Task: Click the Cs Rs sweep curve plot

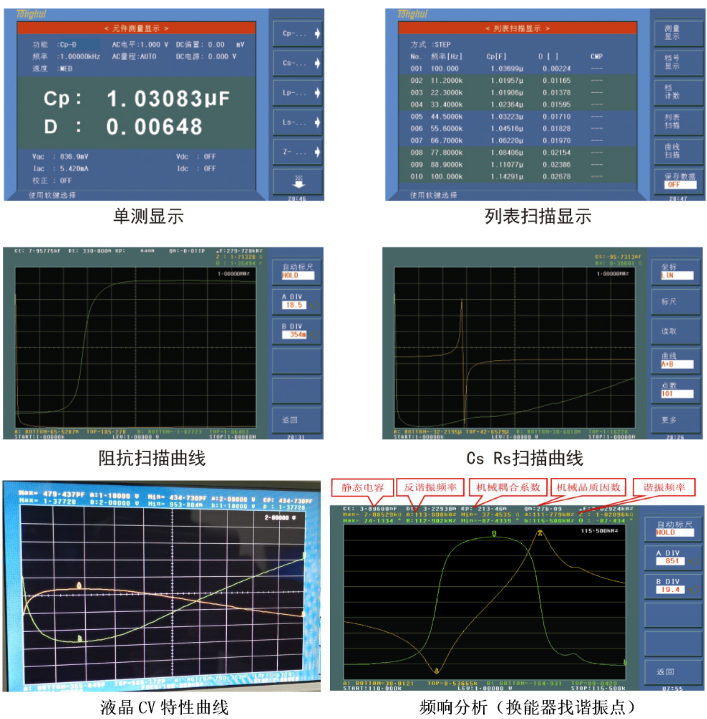Action: click(x=515, y=348)
